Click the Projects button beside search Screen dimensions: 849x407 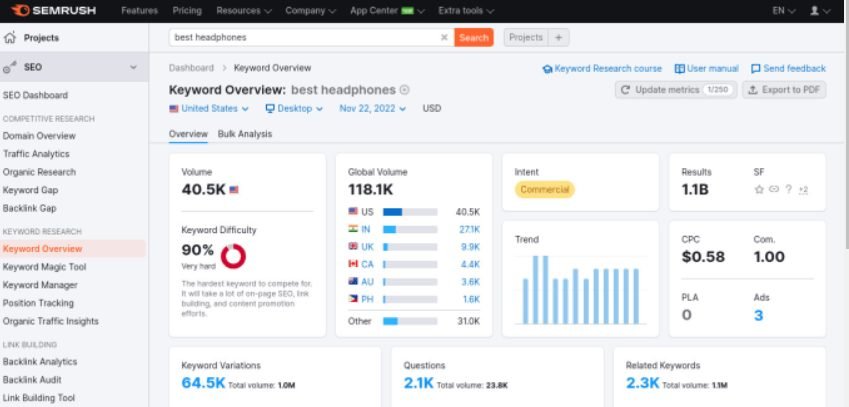[526, 37]
